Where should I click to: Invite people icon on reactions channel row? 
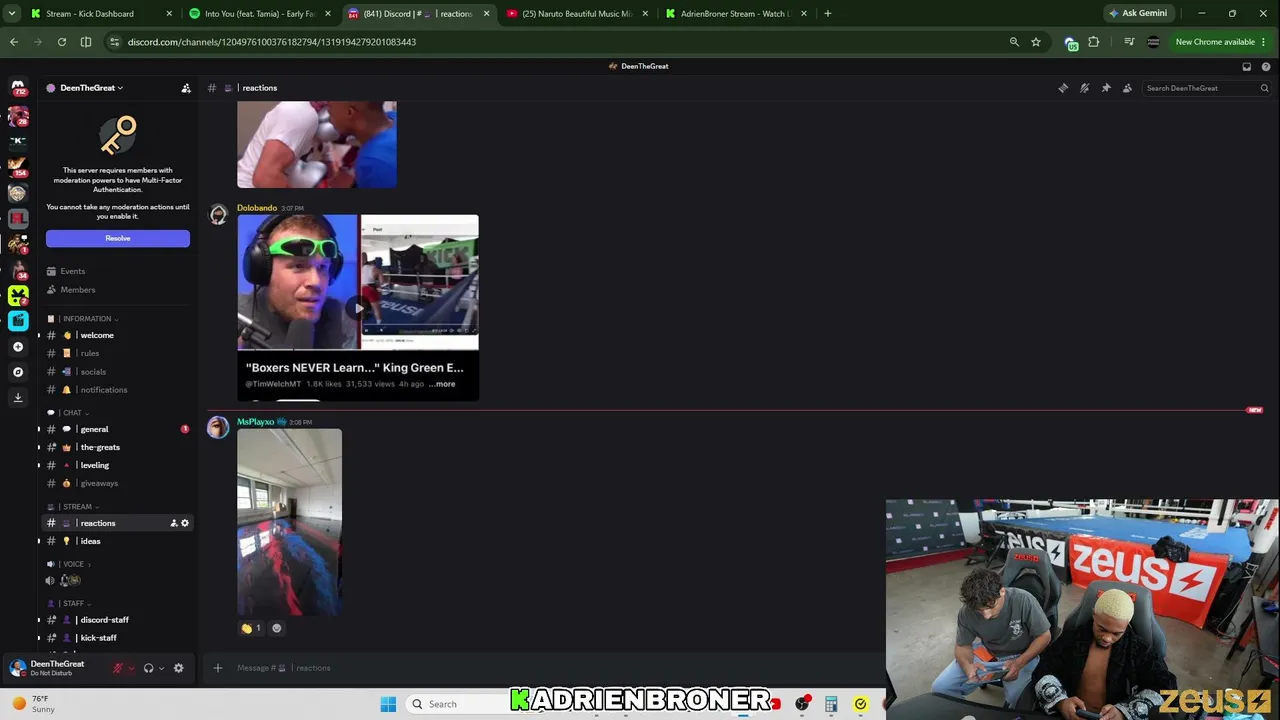coord(174,523)
